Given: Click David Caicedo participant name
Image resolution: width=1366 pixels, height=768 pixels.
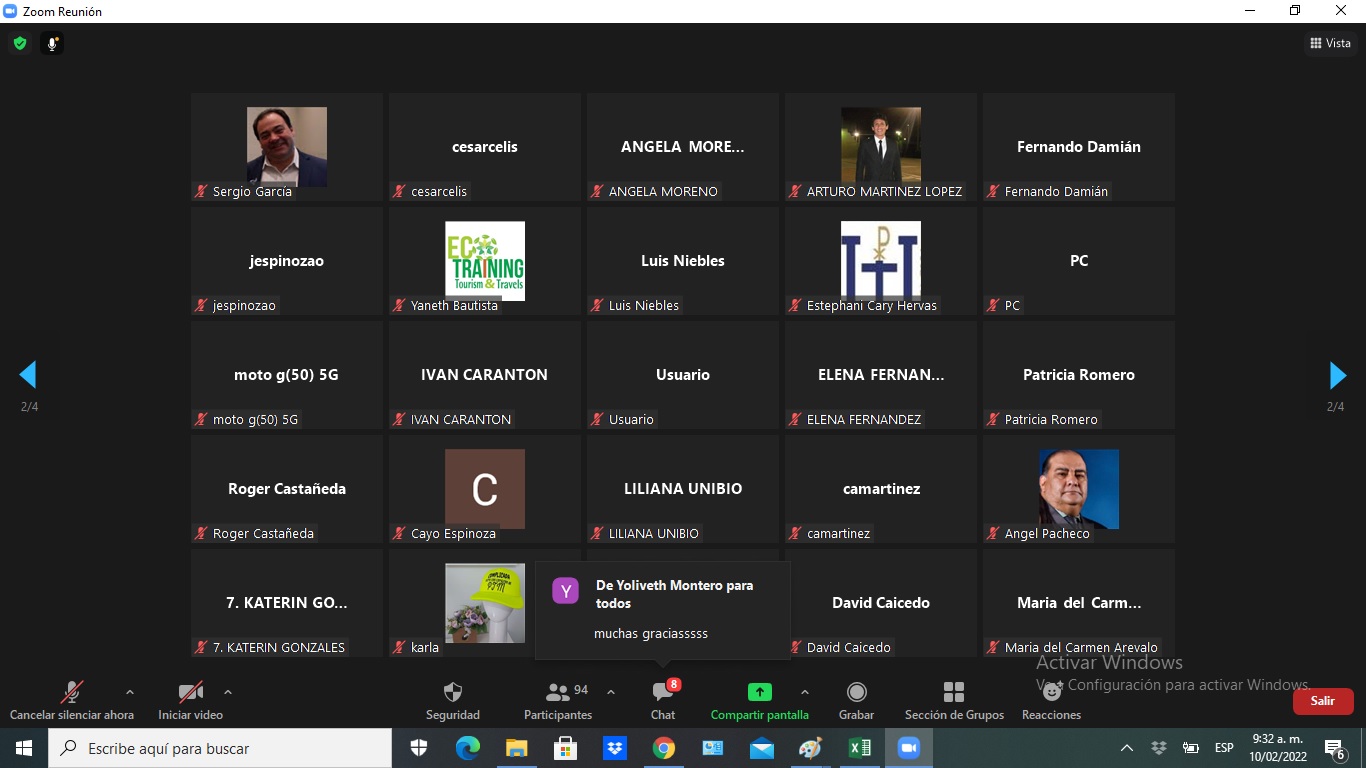Looking at the screenshot, I should click(881, 603).
